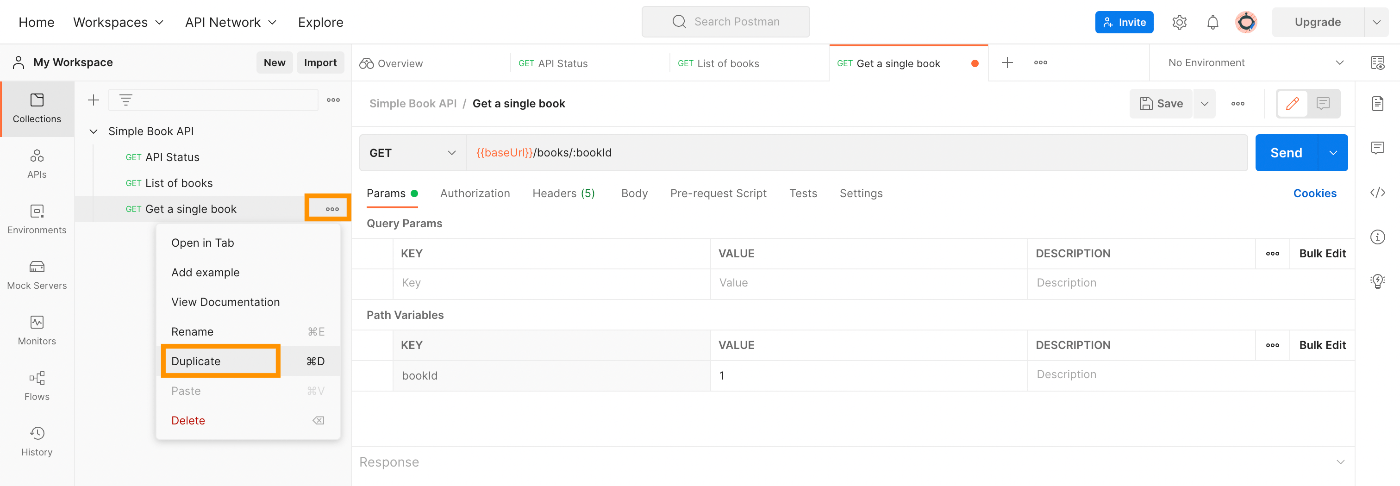Screen dimensions: 1400x486
Task: Open the code snippet icon in right sidebar
Action: pos(1378,193)
